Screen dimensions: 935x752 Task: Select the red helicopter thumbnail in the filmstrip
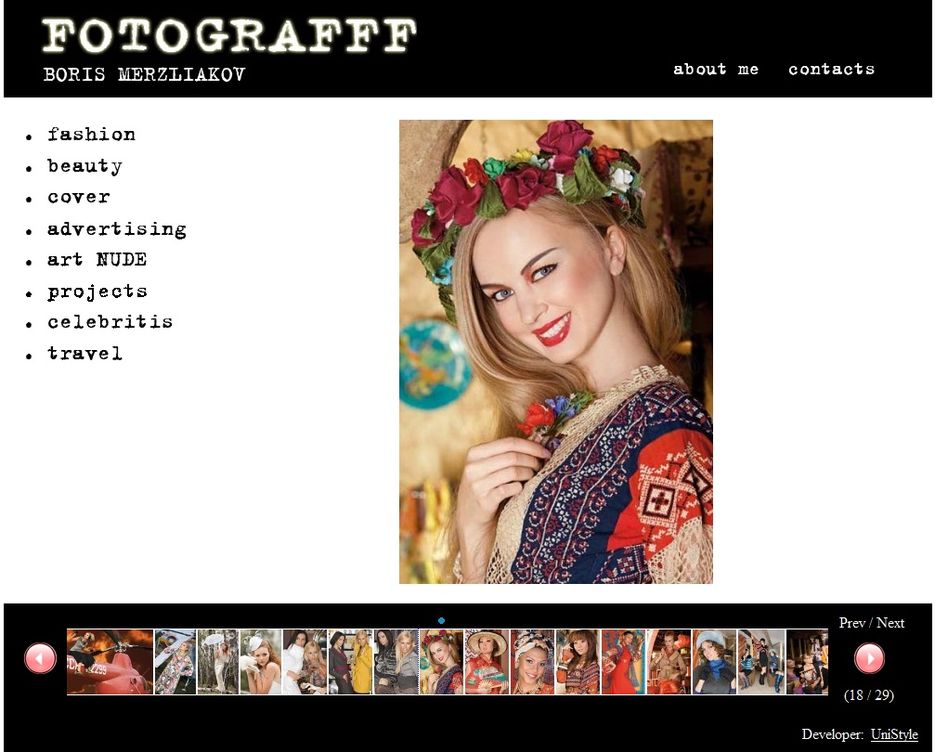point(109,660)
